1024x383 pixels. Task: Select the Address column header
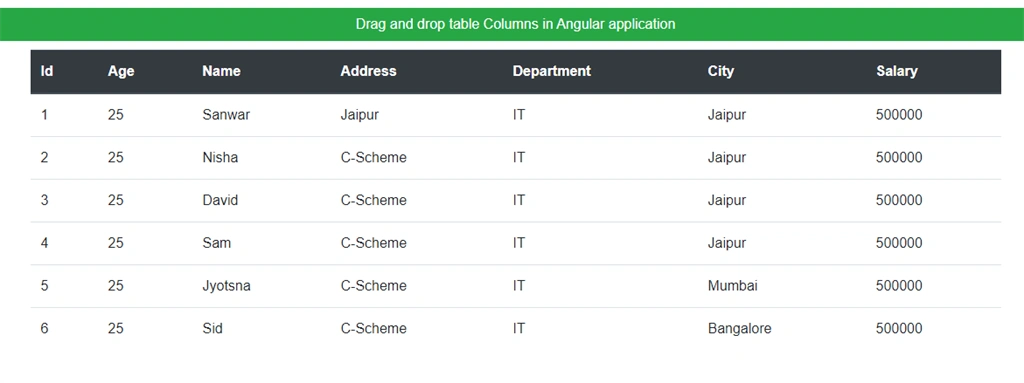368,71
